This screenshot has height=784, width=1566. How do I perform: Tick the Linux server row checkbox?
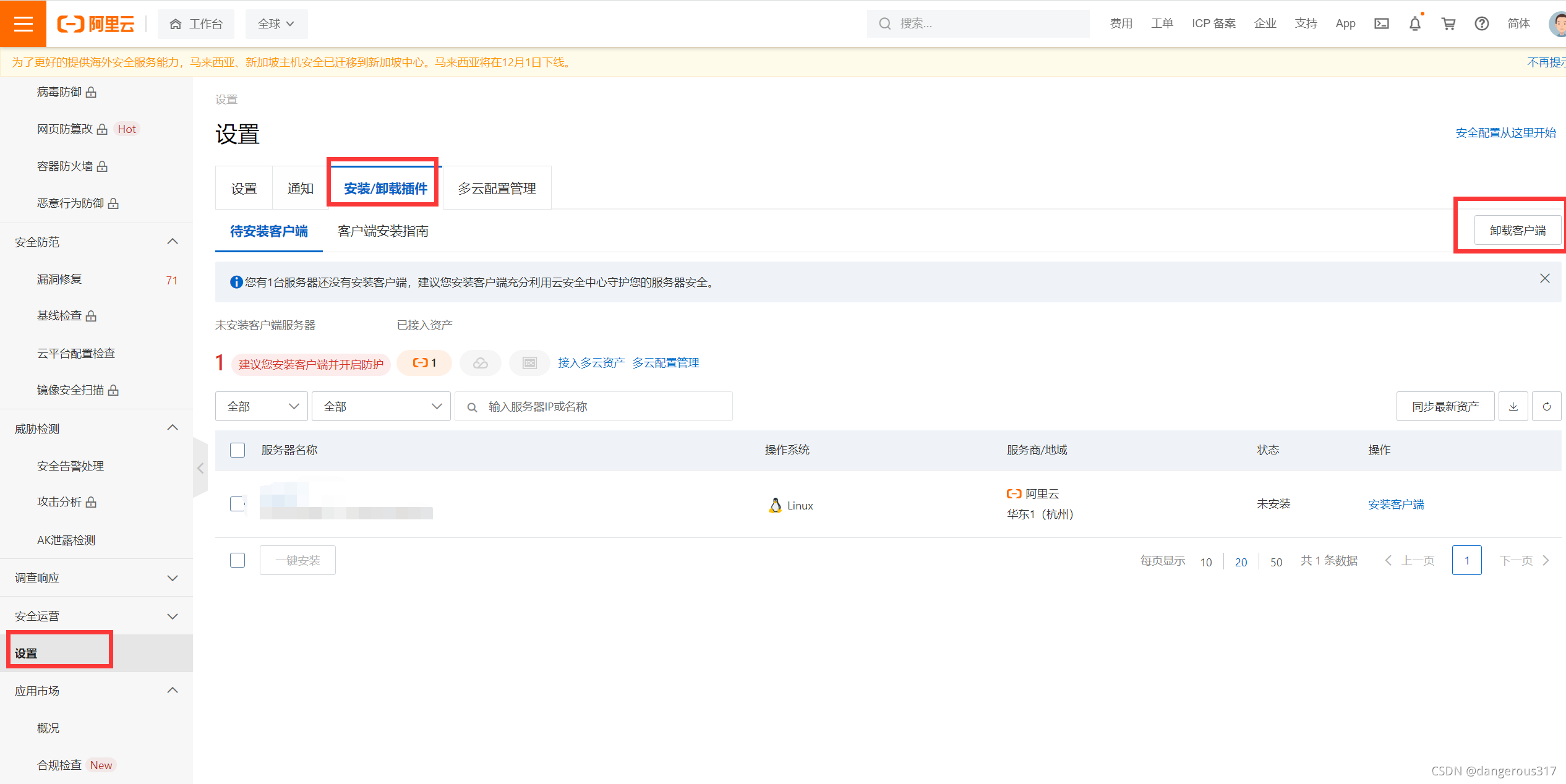coord(237,504)
